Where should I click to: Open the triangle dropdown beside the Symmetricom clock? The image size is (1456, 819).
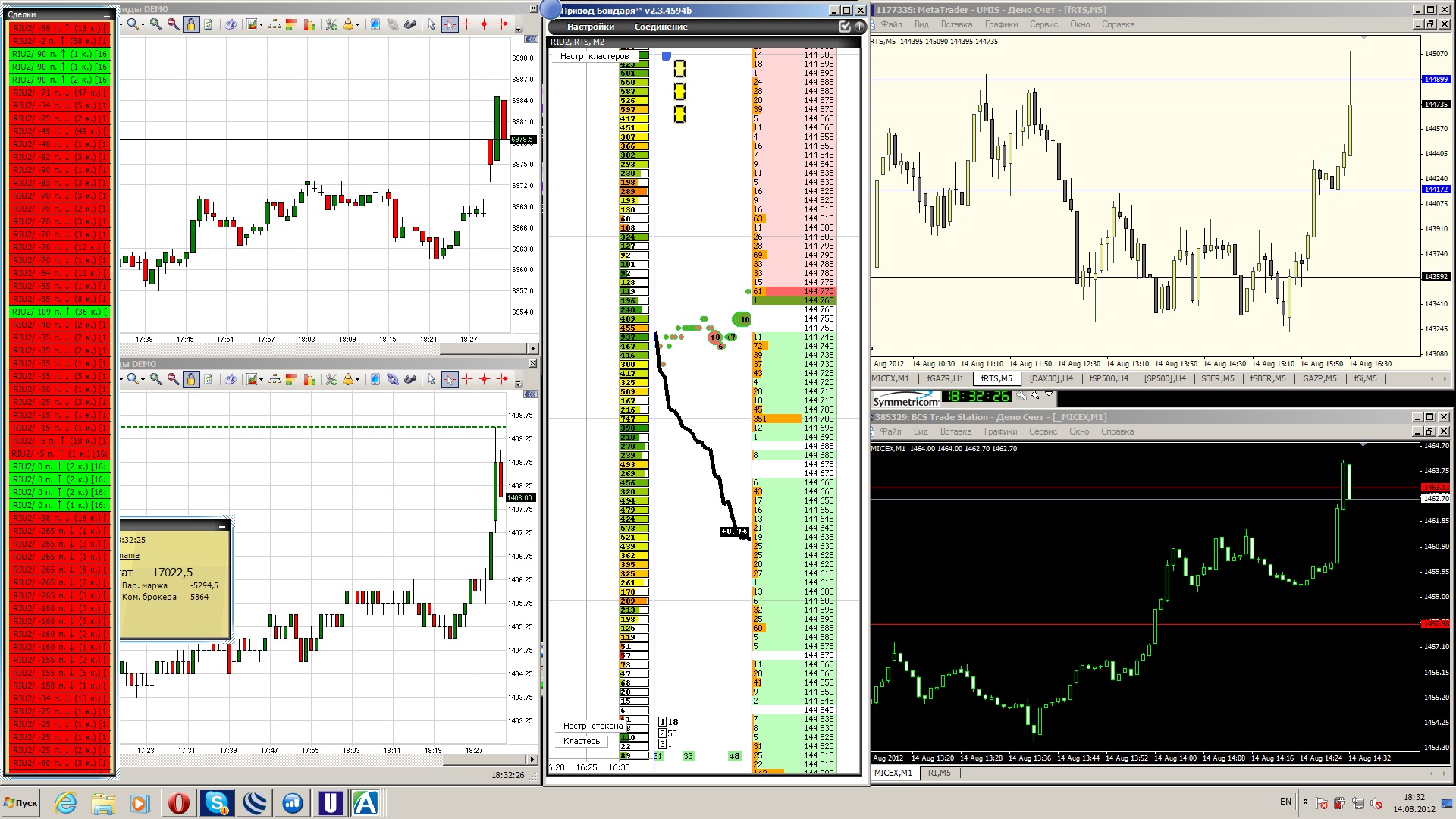click(x=1049, y=394)
